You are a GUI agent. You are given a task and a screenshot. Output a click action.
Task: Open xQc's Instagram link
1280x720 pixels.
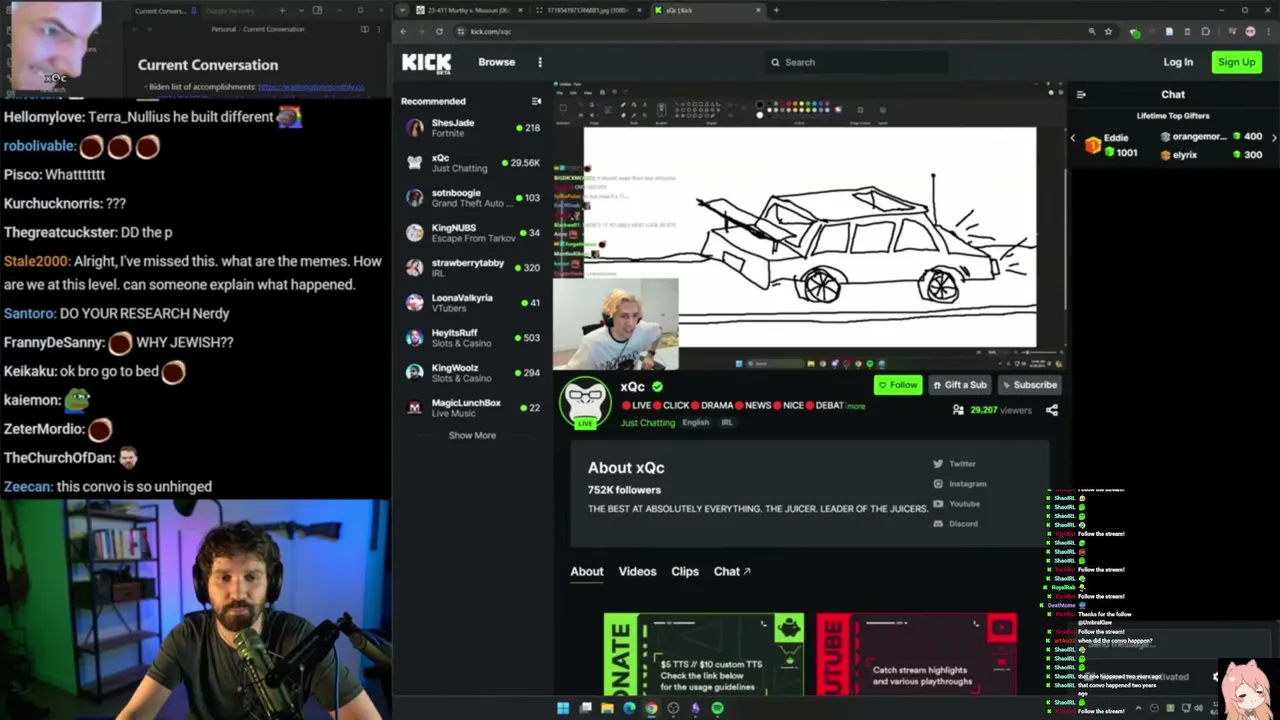pyautogui.click(x=959, y=484)
